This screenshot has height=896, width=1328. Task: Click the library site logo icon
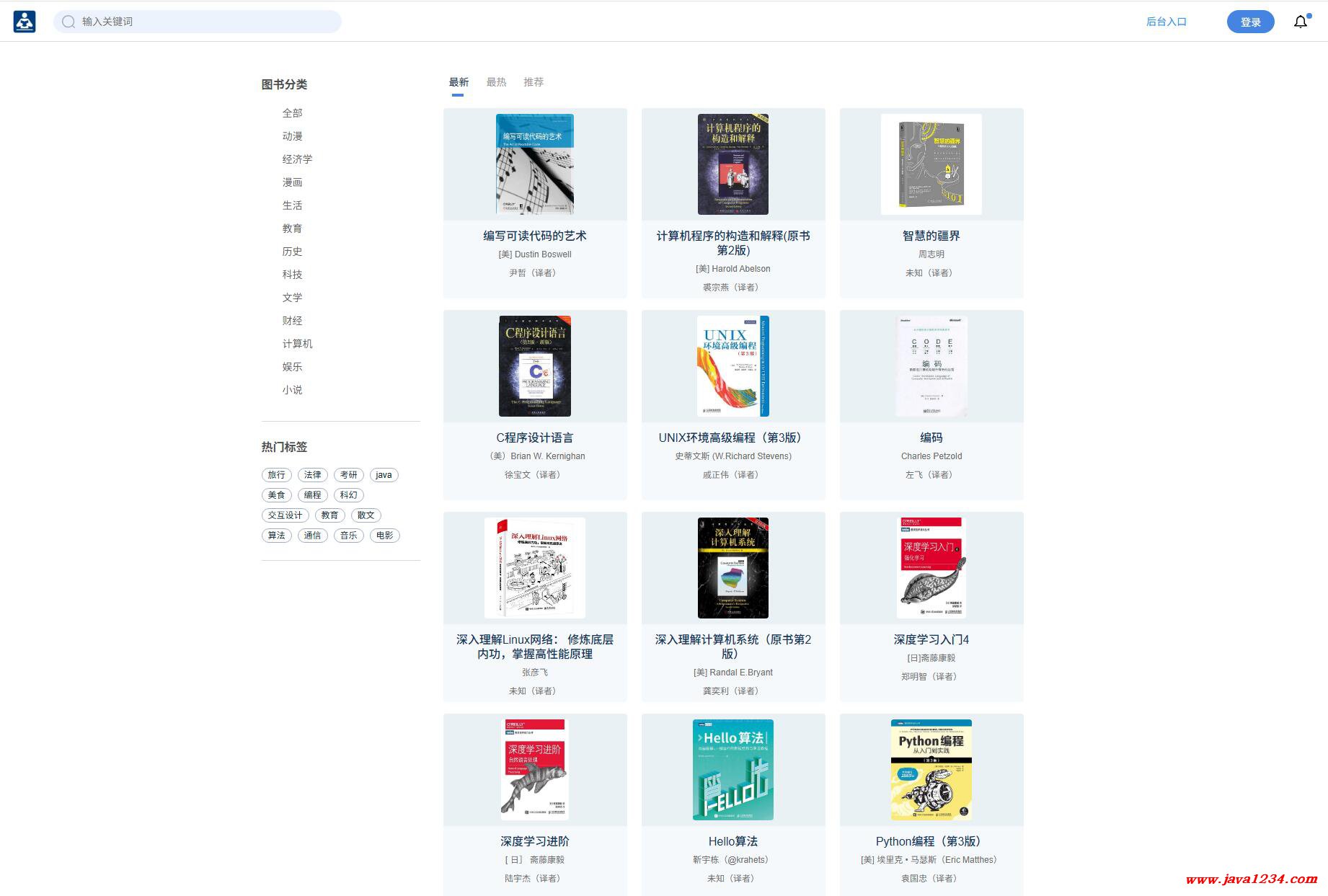coord(25,22)
